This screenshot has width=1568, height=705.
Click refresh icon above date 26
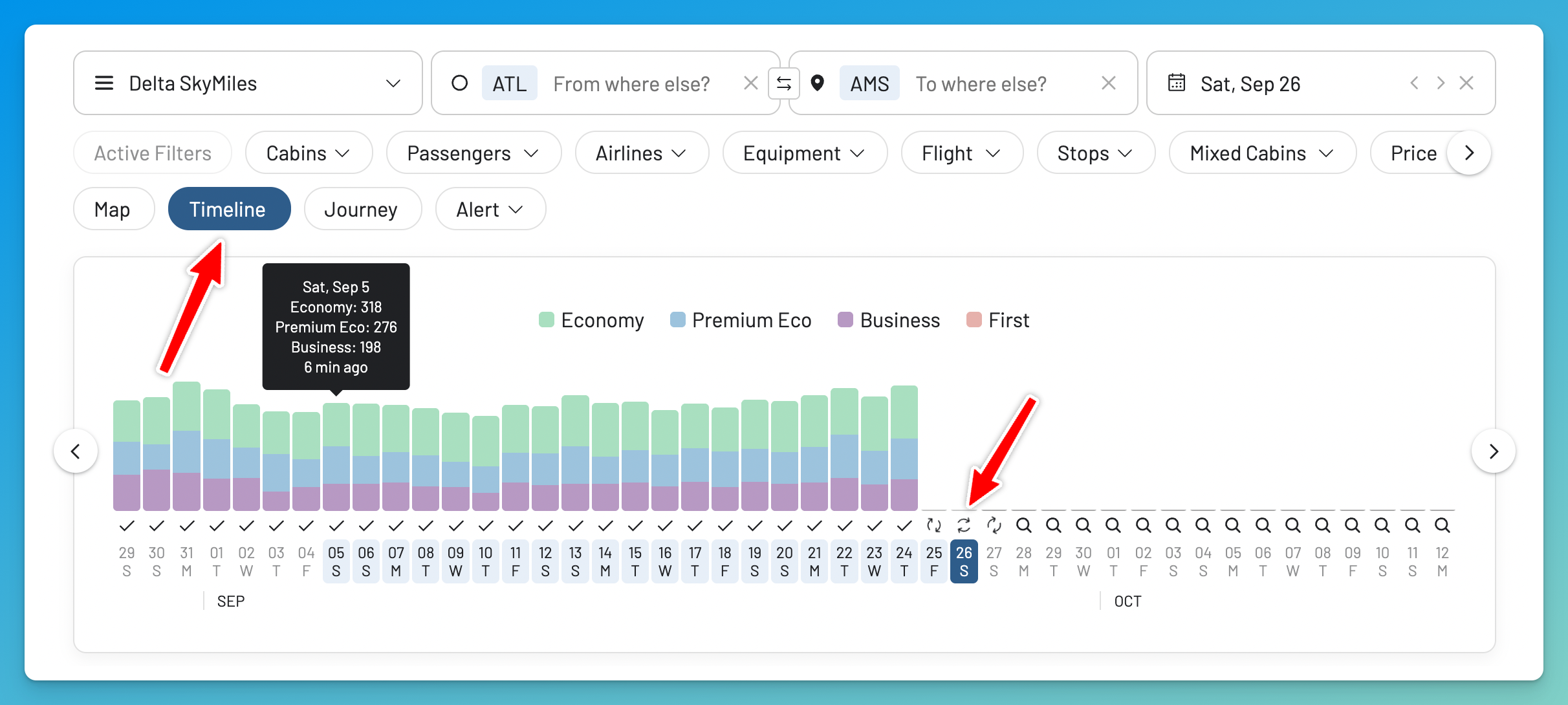click(964, 525)
